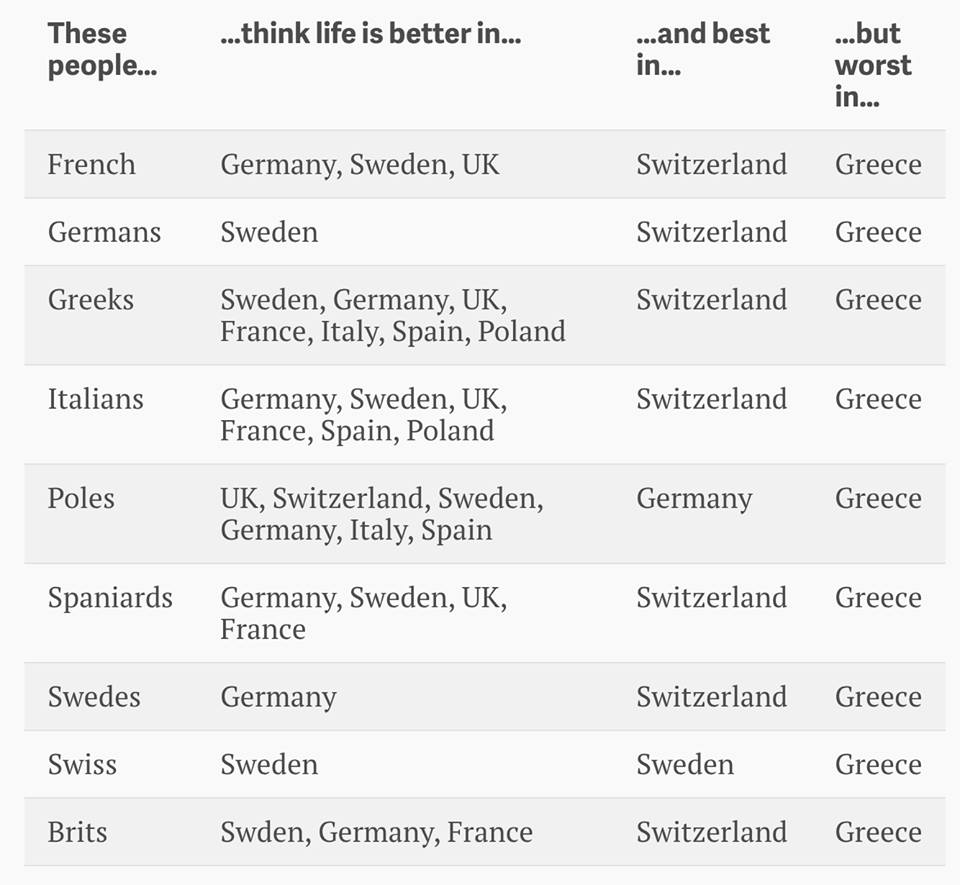Click the Greeks row's better-in countries list

click(393, 315)
